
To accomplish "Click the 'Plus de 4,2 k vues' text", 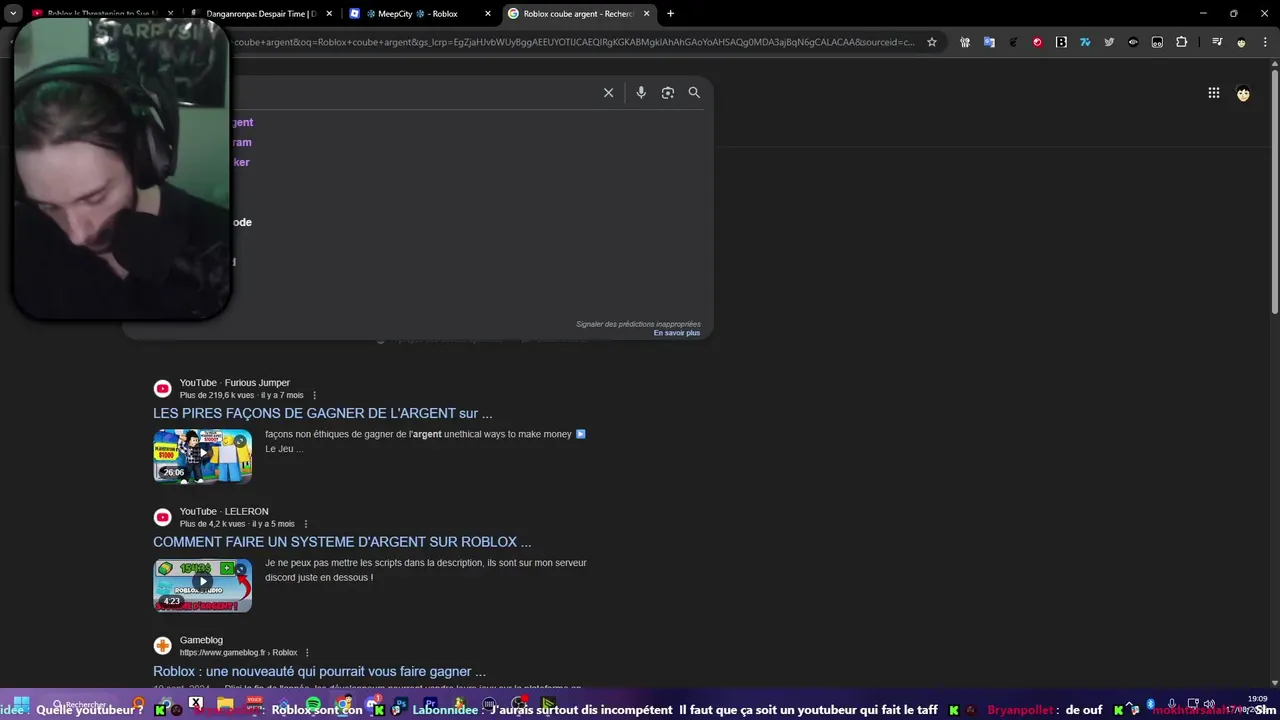I will (213, 524).
